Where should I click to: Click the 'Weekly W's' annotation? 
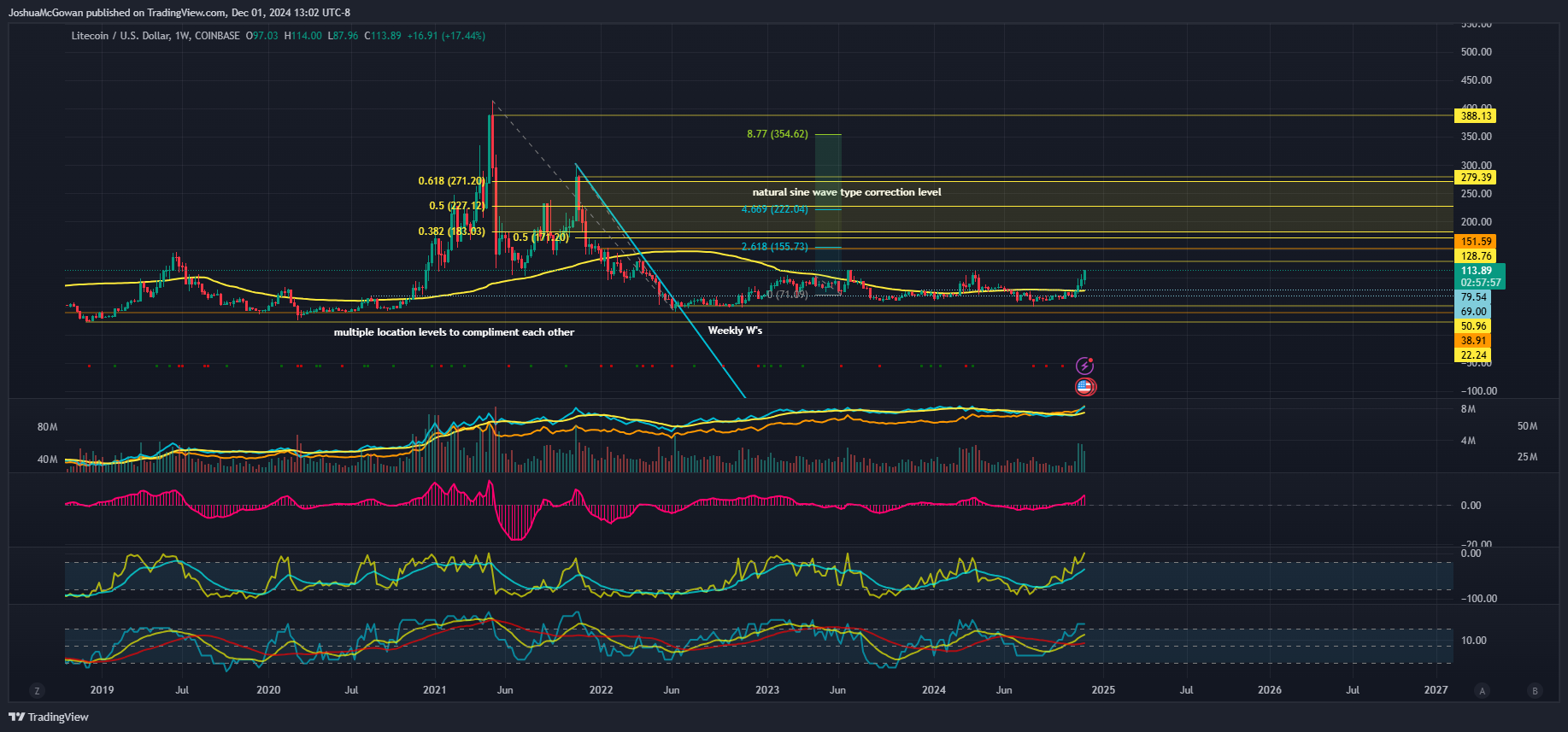(735, 331)
